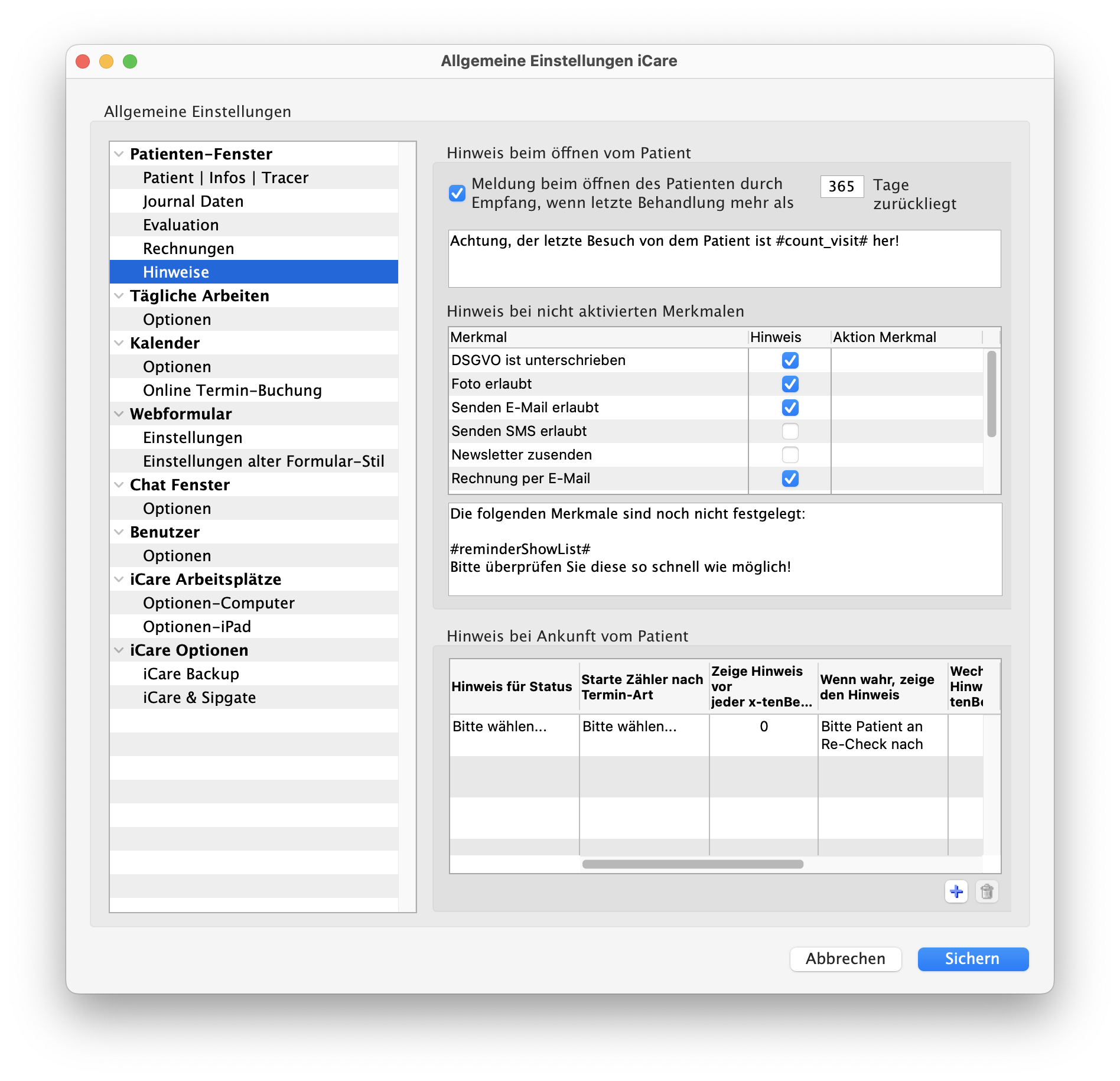Click the 365 Tage input field
Screen dimensions: 1120x1081
pyautogui.click(x=842, y=187)
